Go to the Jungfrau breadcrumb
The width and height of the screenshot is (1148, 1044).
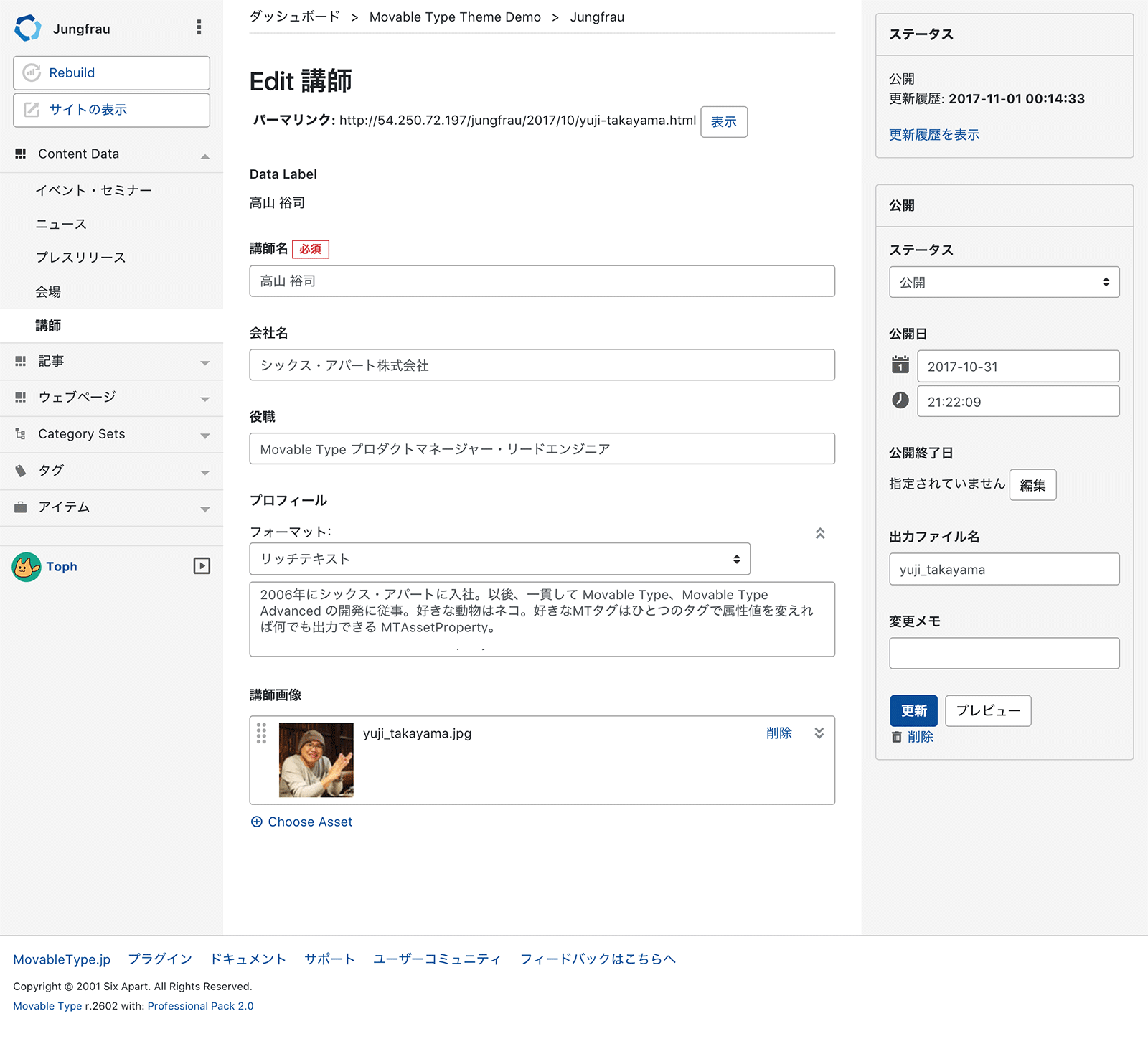click(597, 17)
